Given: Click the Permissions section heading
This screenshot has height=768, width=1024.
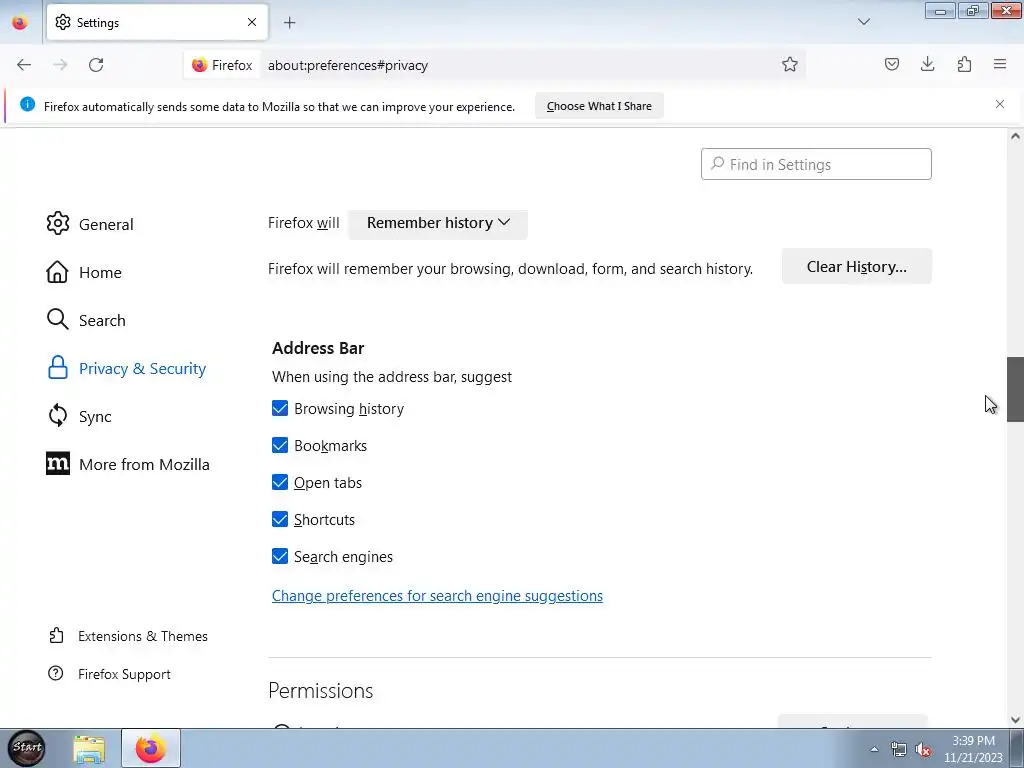Looking at the screenshot, I should (x=321, y=690).
